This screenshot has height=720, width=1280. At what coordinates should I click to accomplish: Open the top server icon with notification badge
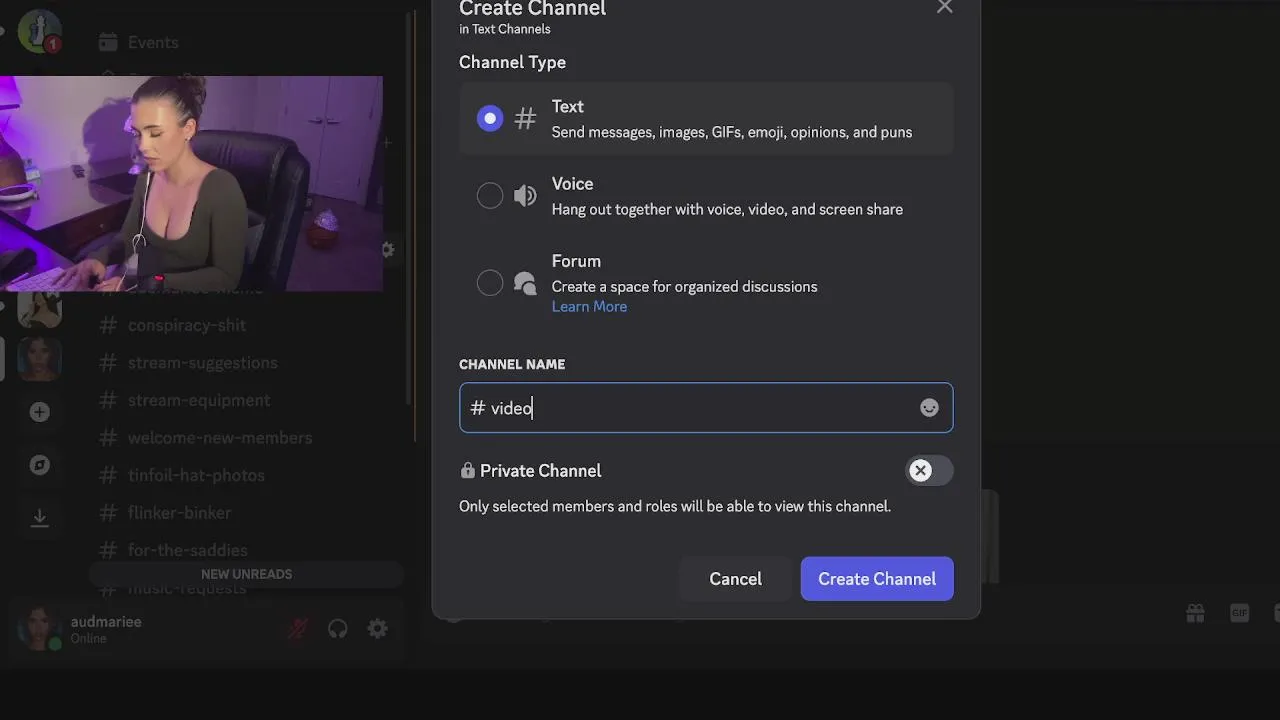point(40,30)
